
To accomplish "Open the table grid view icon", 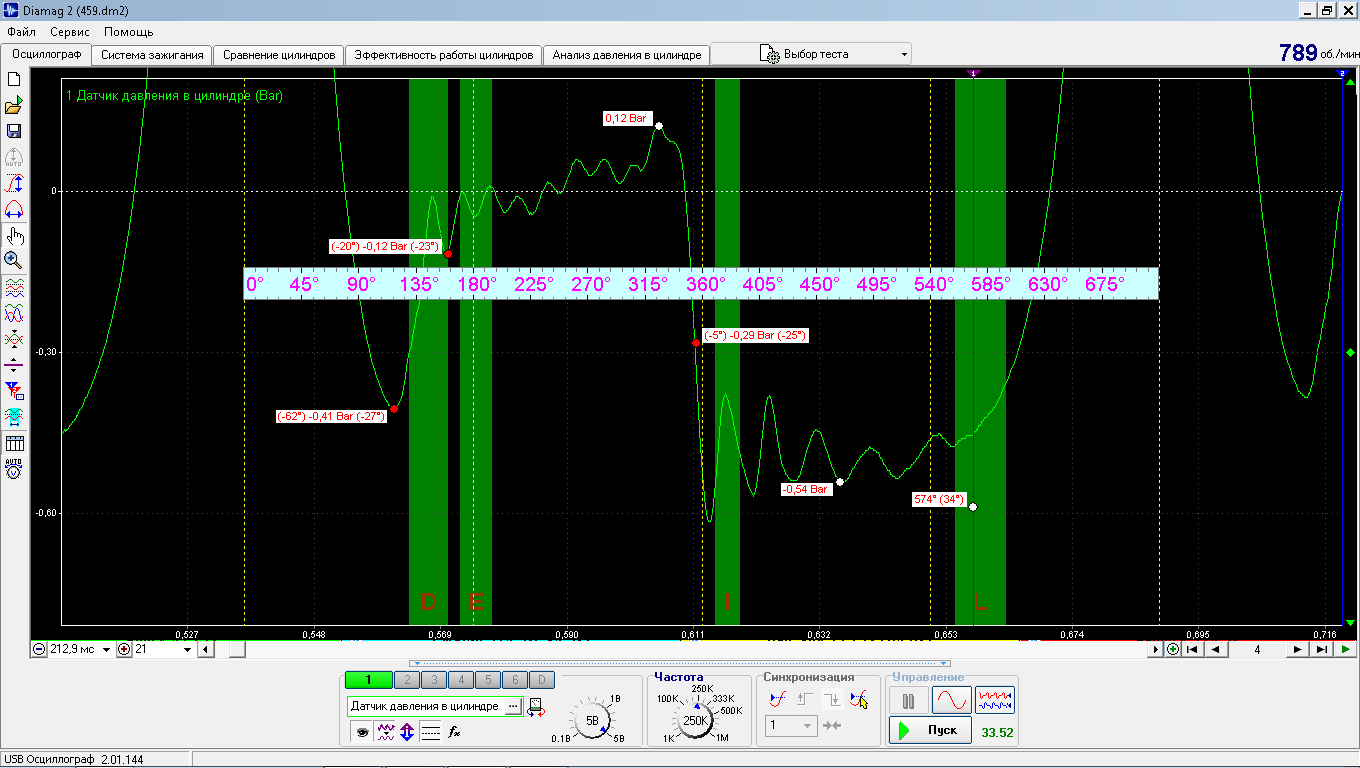I will [x=14, y=443].
